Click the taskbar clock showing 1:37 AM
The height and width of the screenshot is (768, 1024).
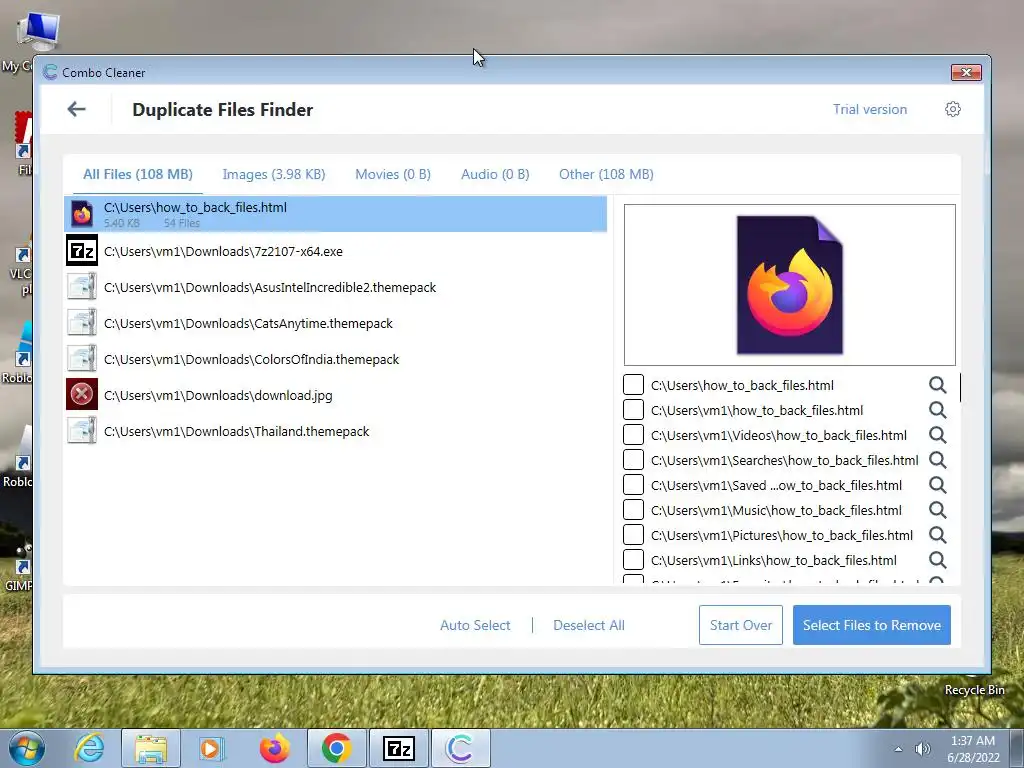tap(973, 749)
